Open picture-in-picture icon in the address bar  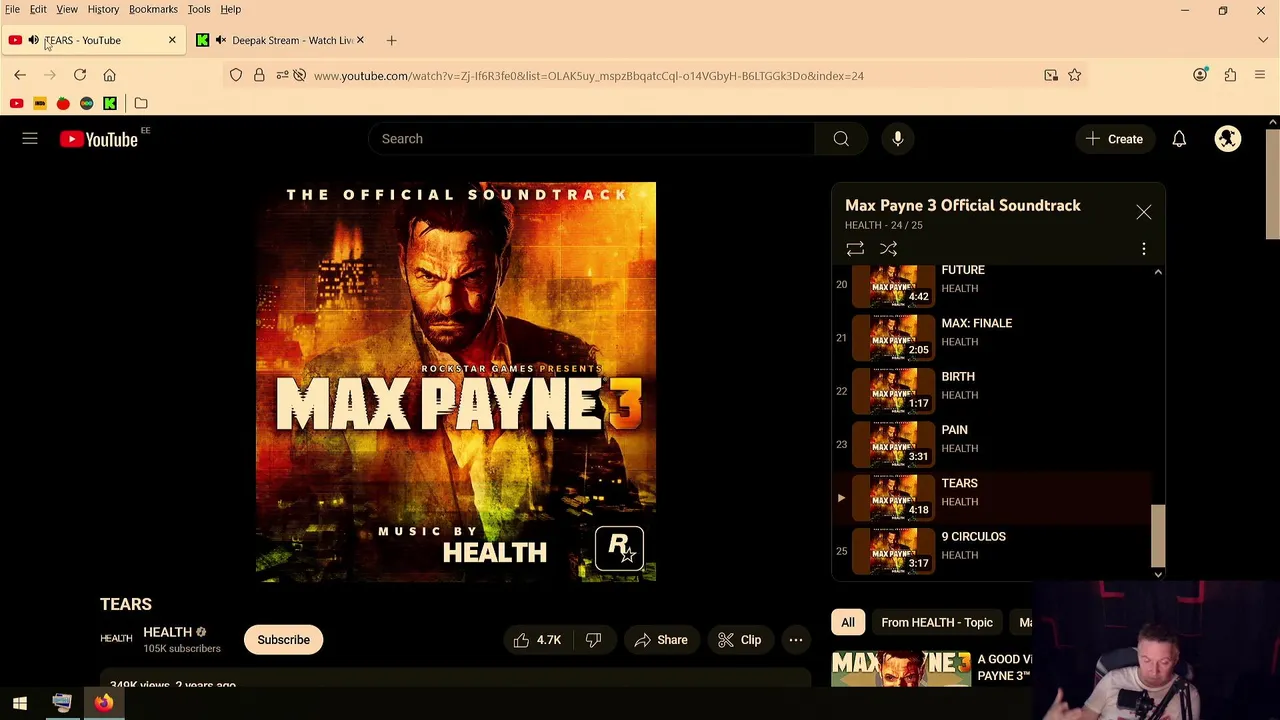pos(1051,75)
